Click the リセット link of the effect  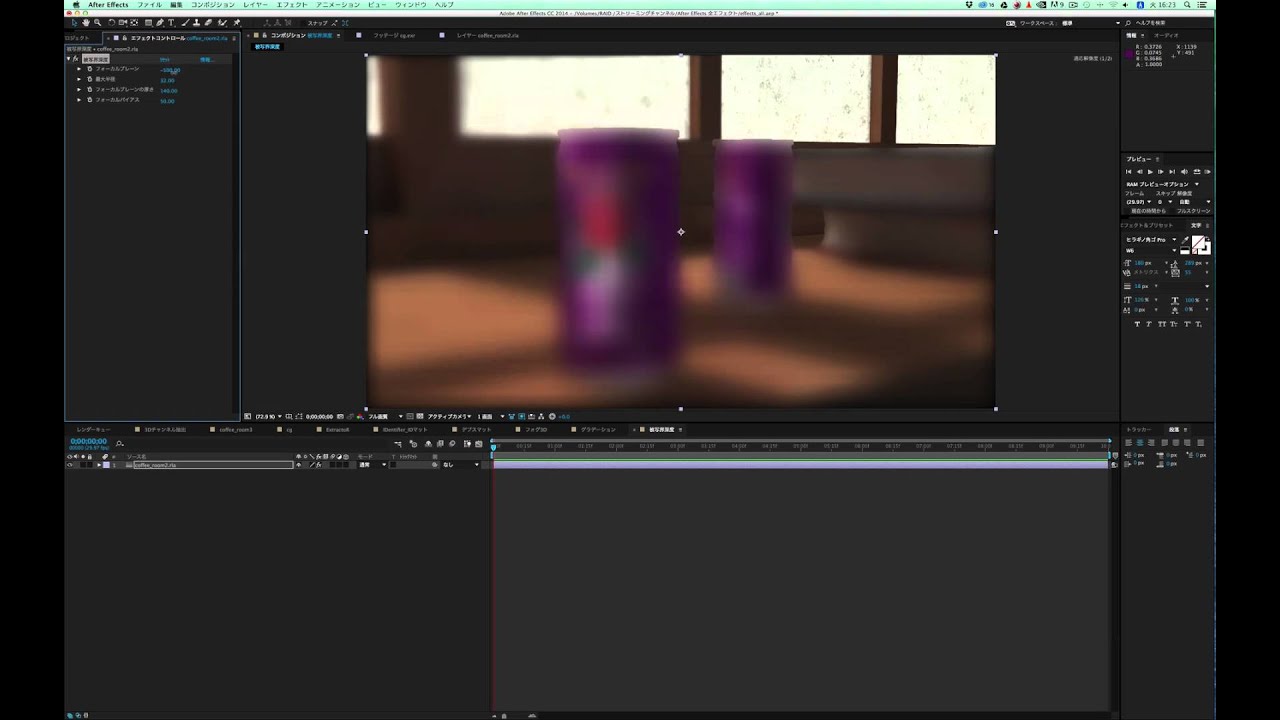165,59
